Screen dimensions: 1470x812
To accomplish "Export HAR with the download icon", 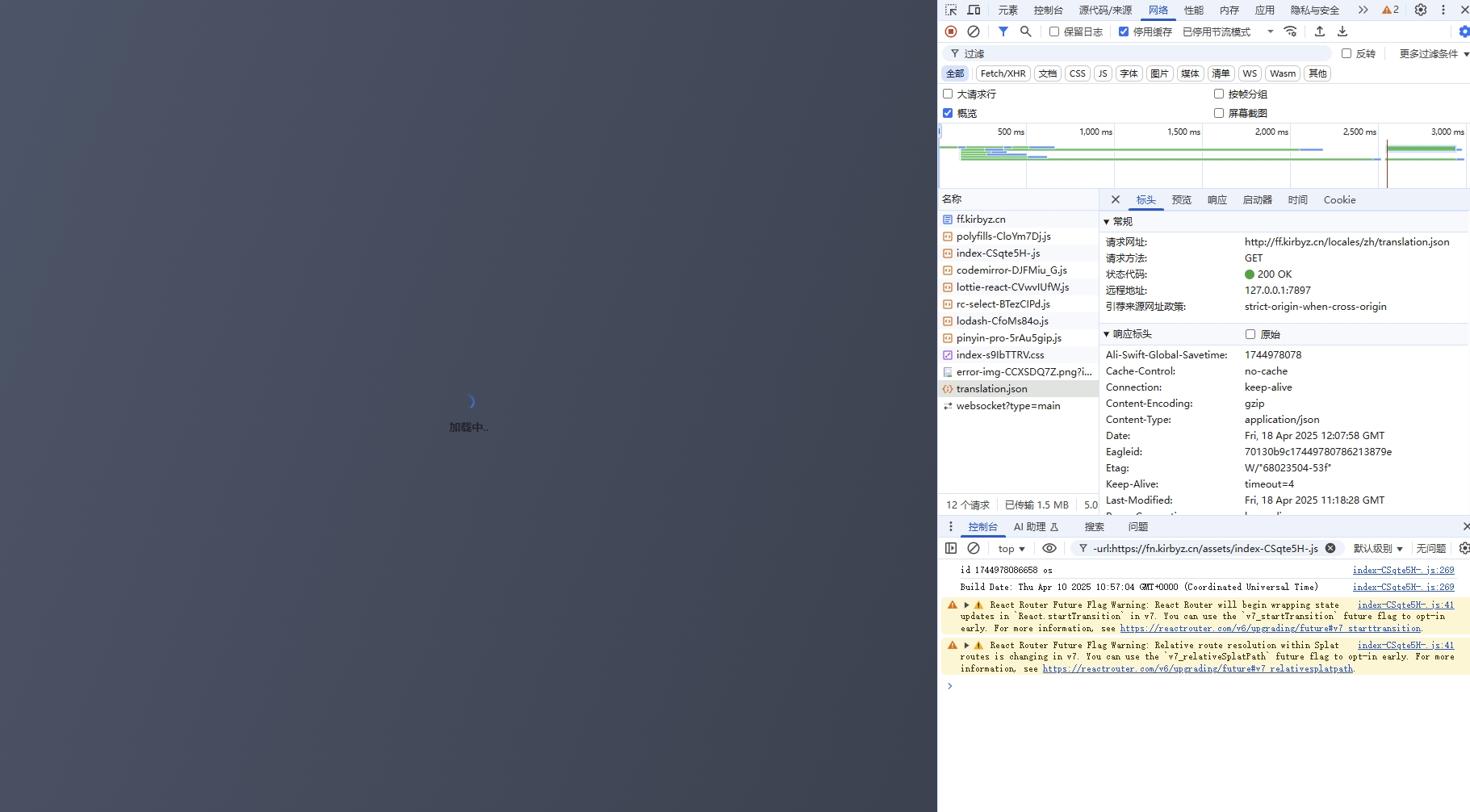I will pos(1342,31).
